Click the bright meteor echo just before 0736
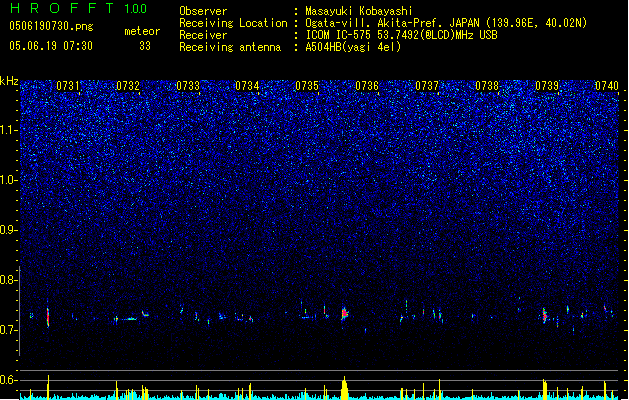 coord(345,314)
